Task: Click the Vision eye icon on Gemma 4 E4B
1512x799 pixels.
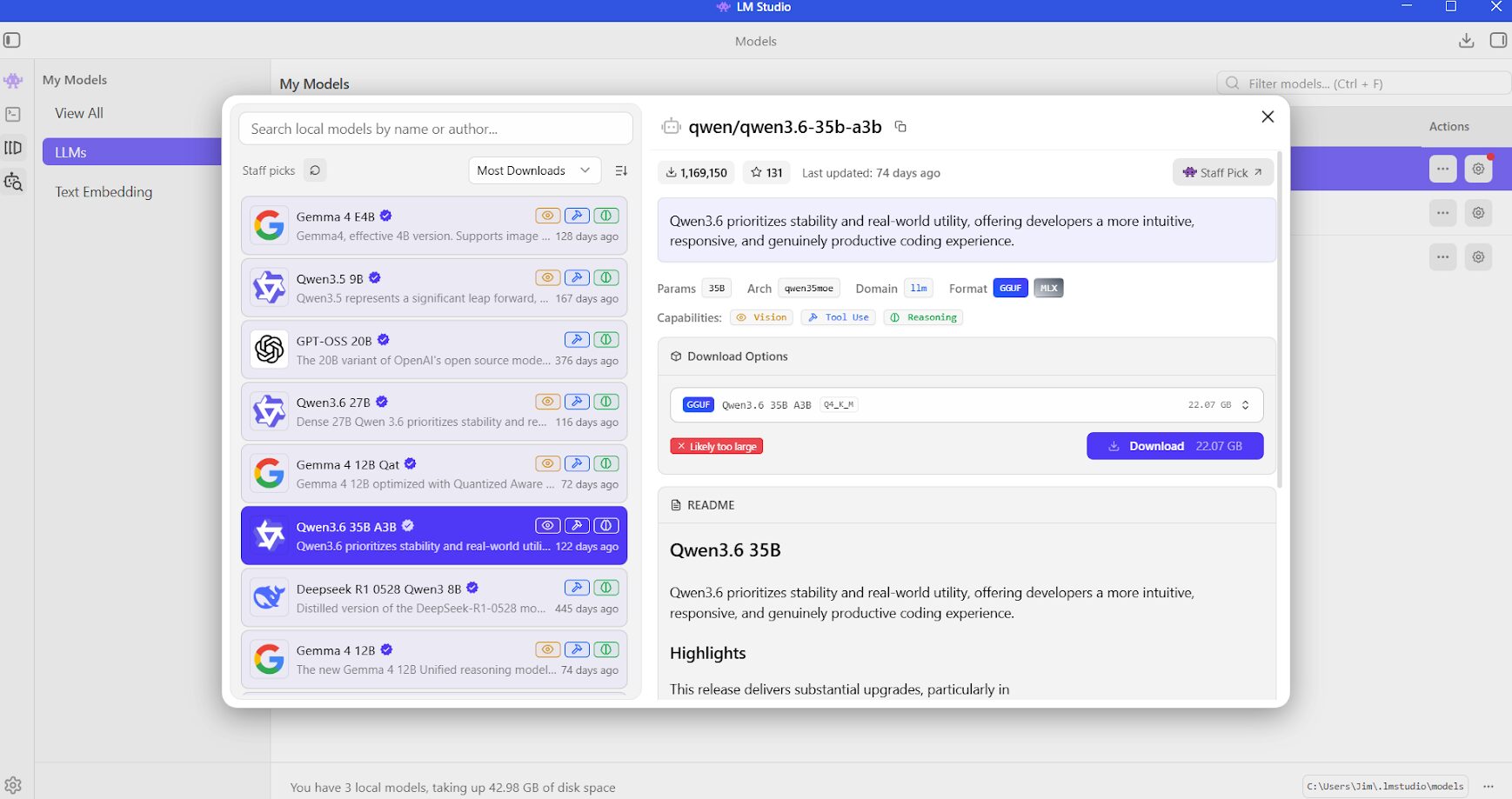Action: 547,216
